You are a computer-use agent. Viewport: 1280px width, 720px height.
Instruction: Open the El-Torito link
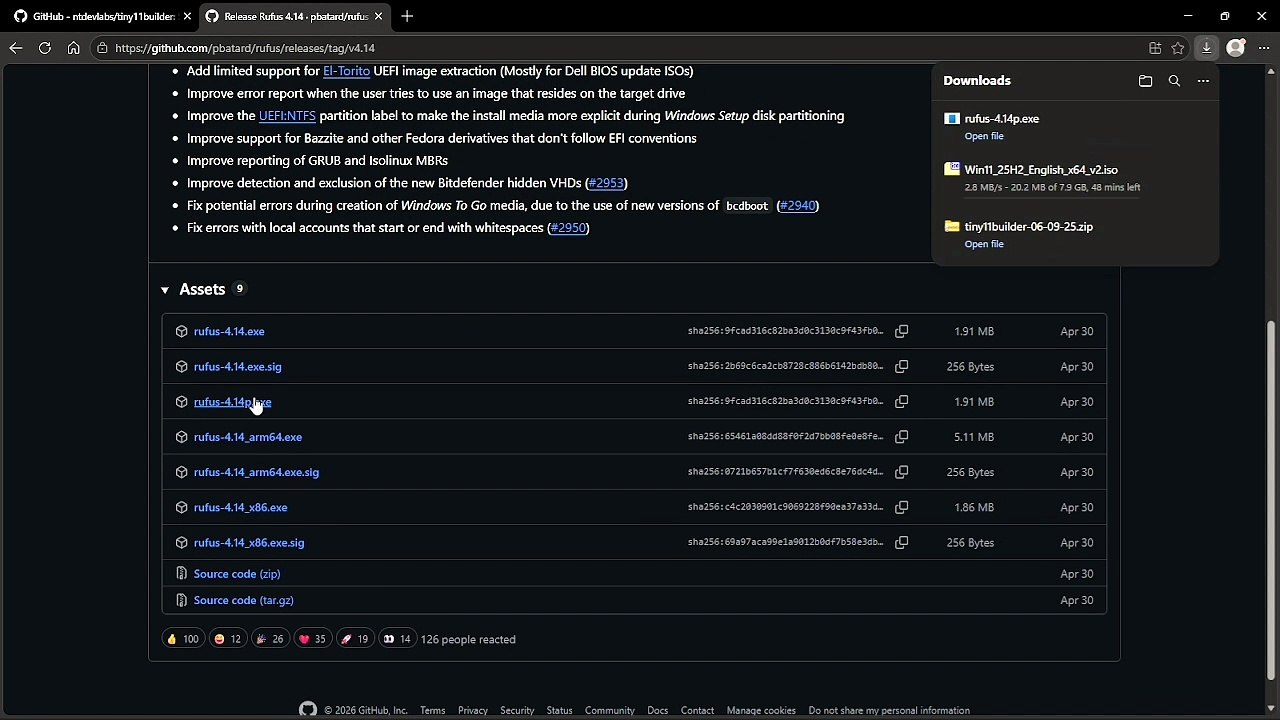346,71
